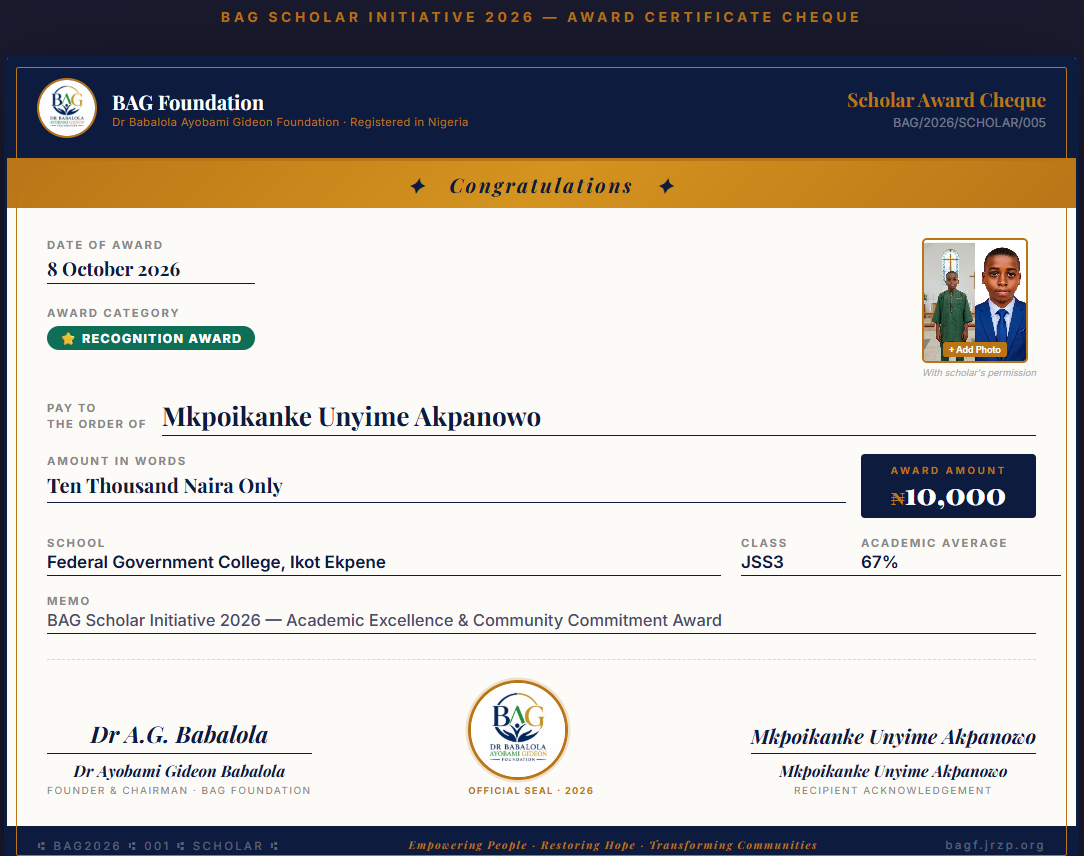Click the 'BAG Foundation' heading
Viewport: 1084px width, 856px height.
point(188,103)
